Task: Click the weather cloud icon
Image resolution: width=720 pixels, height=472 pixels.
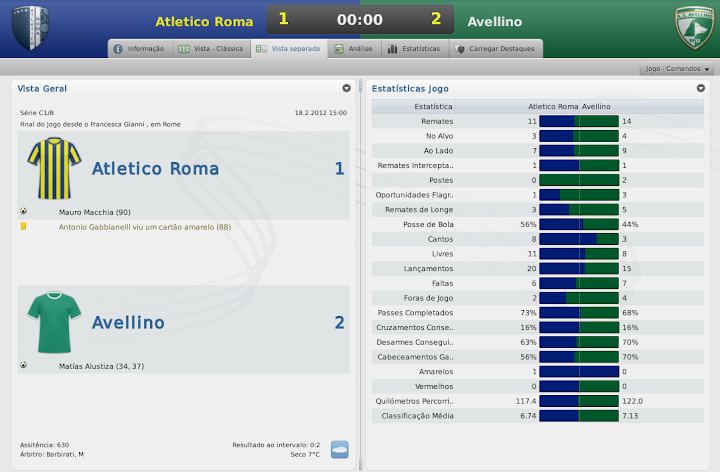Action: coord(340,449)
